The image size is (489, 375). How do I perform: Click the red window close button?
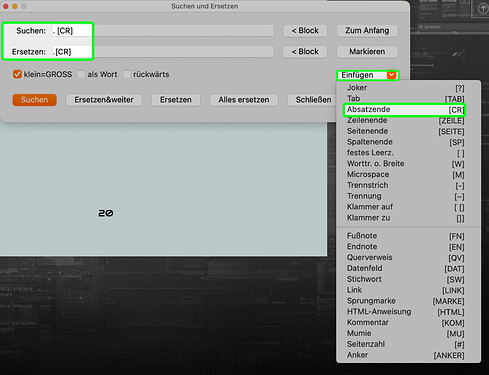pyautogui.click(x=6, y=6)
